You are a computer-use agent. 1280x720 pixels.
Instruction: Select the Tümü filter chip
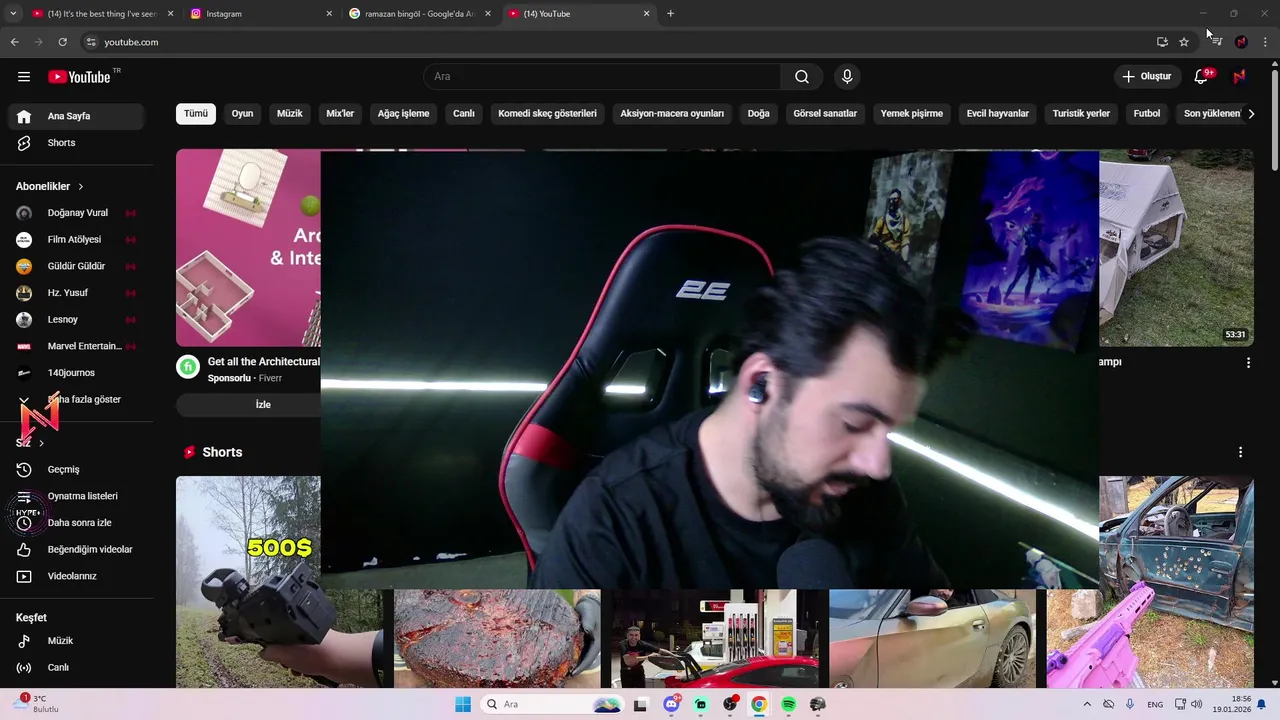coord(196,114)
